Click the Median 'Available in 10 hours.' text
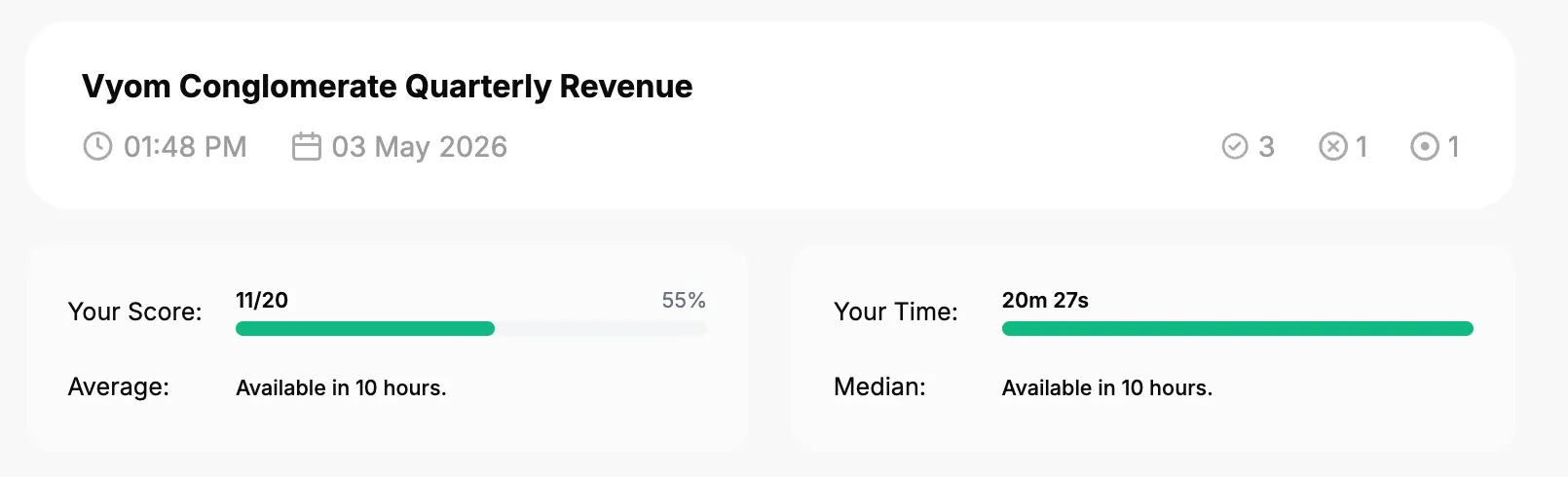1568x477 pixels. [1107, 387]
